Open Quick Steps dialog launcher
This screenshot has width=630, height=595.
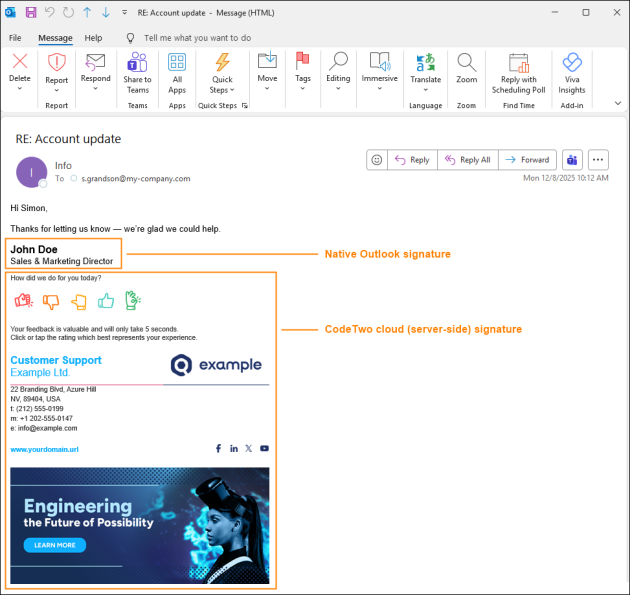coord(245,106)
